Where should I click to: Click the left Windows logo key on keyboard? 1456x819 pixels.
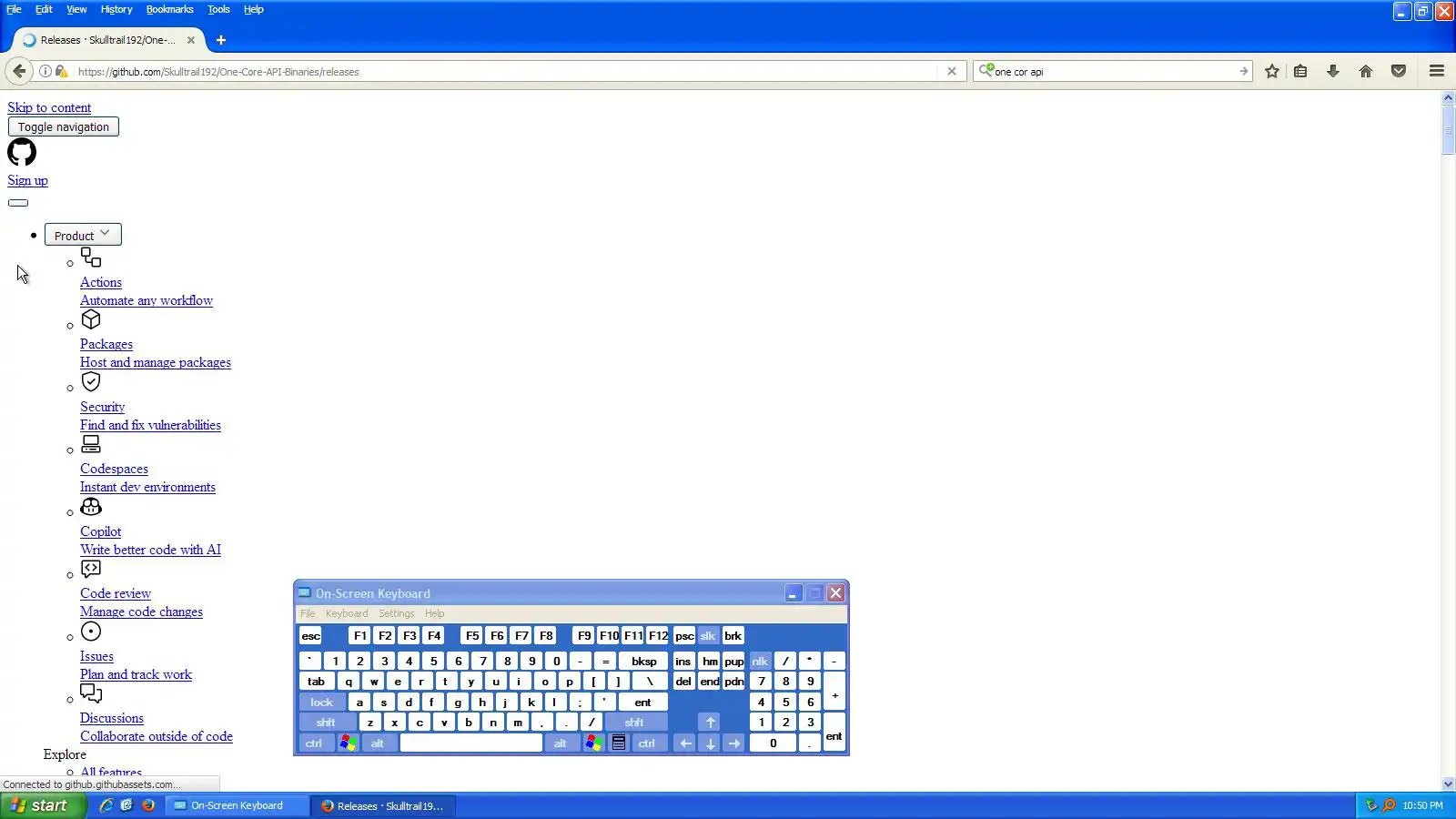tap(348, 743)
